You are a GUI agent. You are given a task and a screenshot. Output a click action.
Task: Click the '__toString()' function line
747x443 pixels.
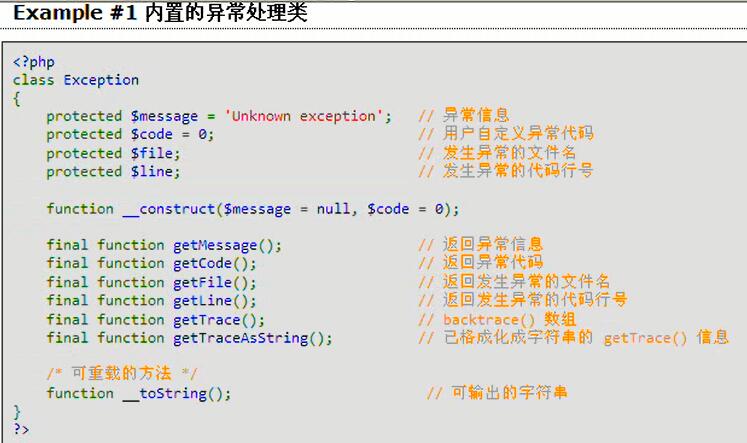click(x=139, y=393)
